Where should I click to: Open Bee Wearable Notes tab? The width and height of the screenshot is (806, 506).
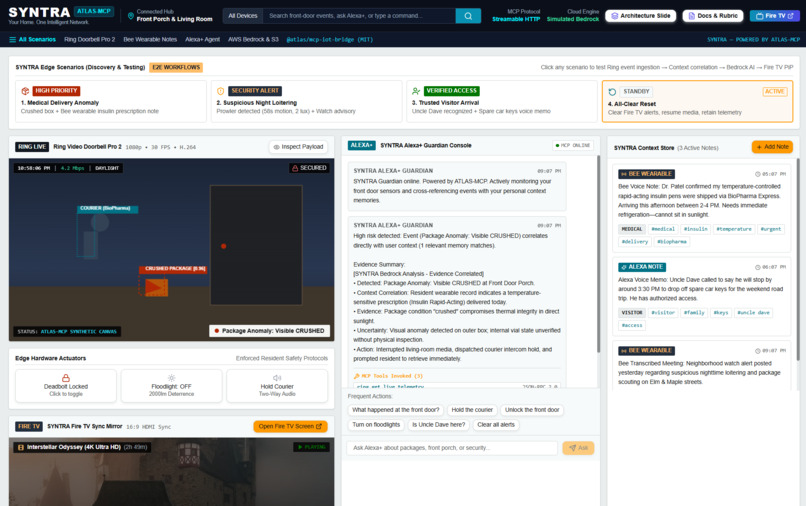tap(150, 39)
